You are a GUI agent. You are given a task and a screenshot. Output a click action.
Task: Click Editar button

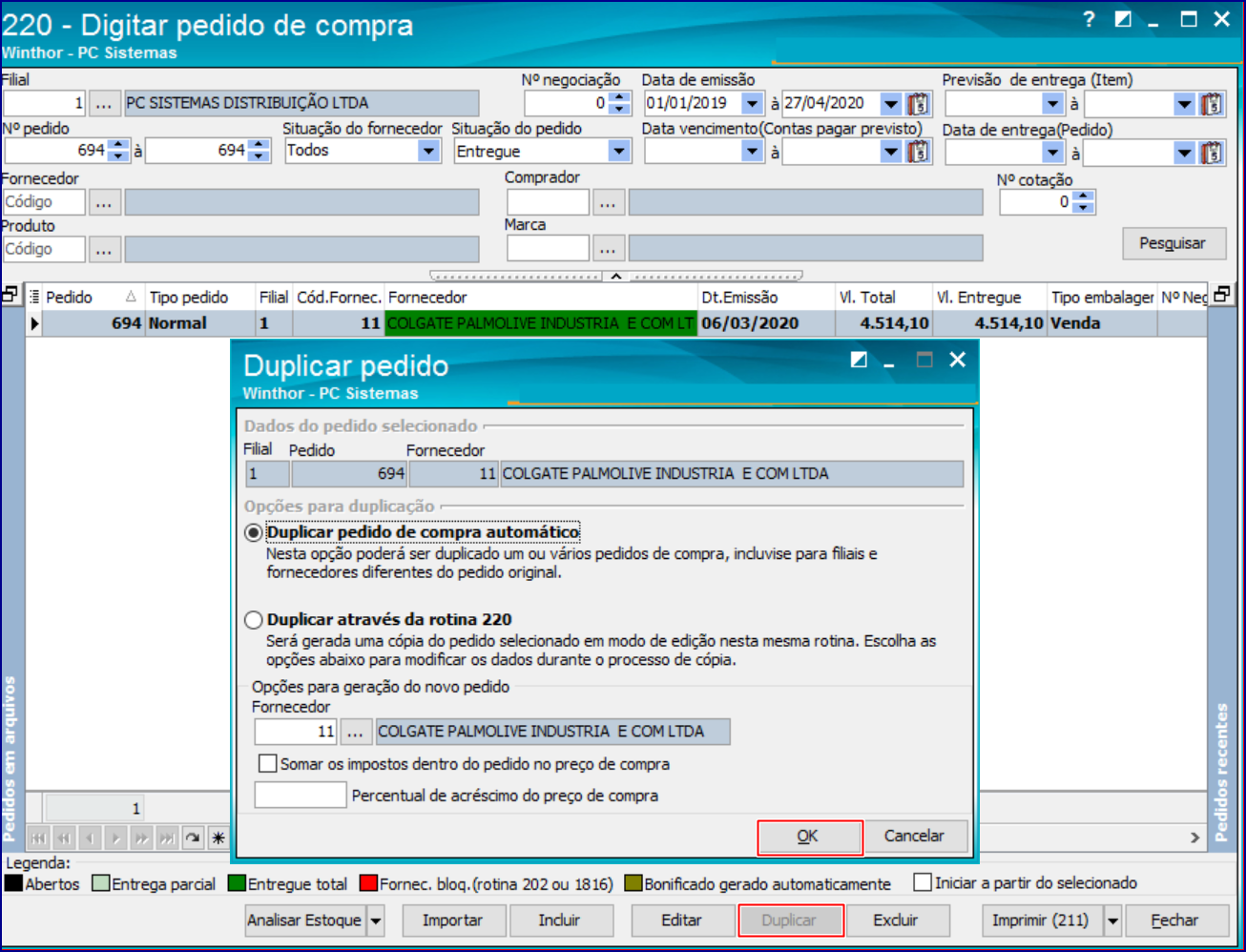(681, 921)
